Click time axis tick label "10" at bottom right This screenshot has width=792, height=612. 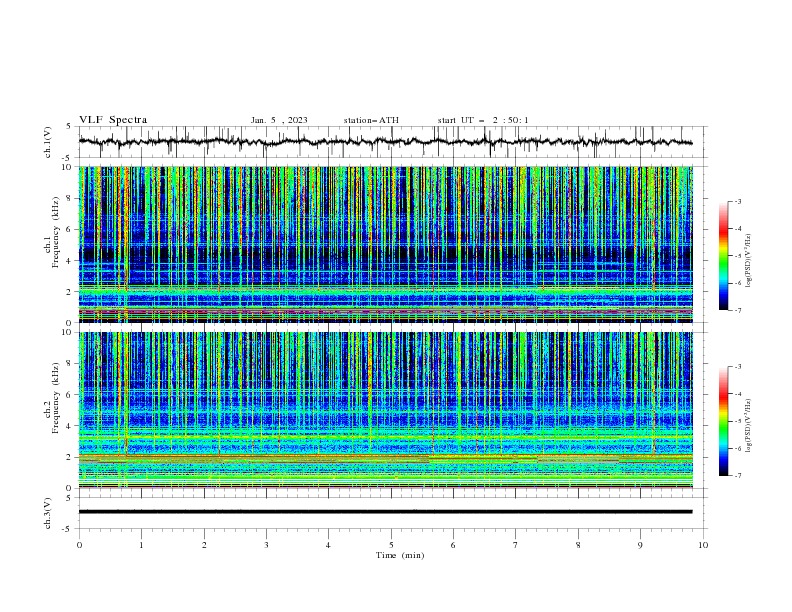703,545
